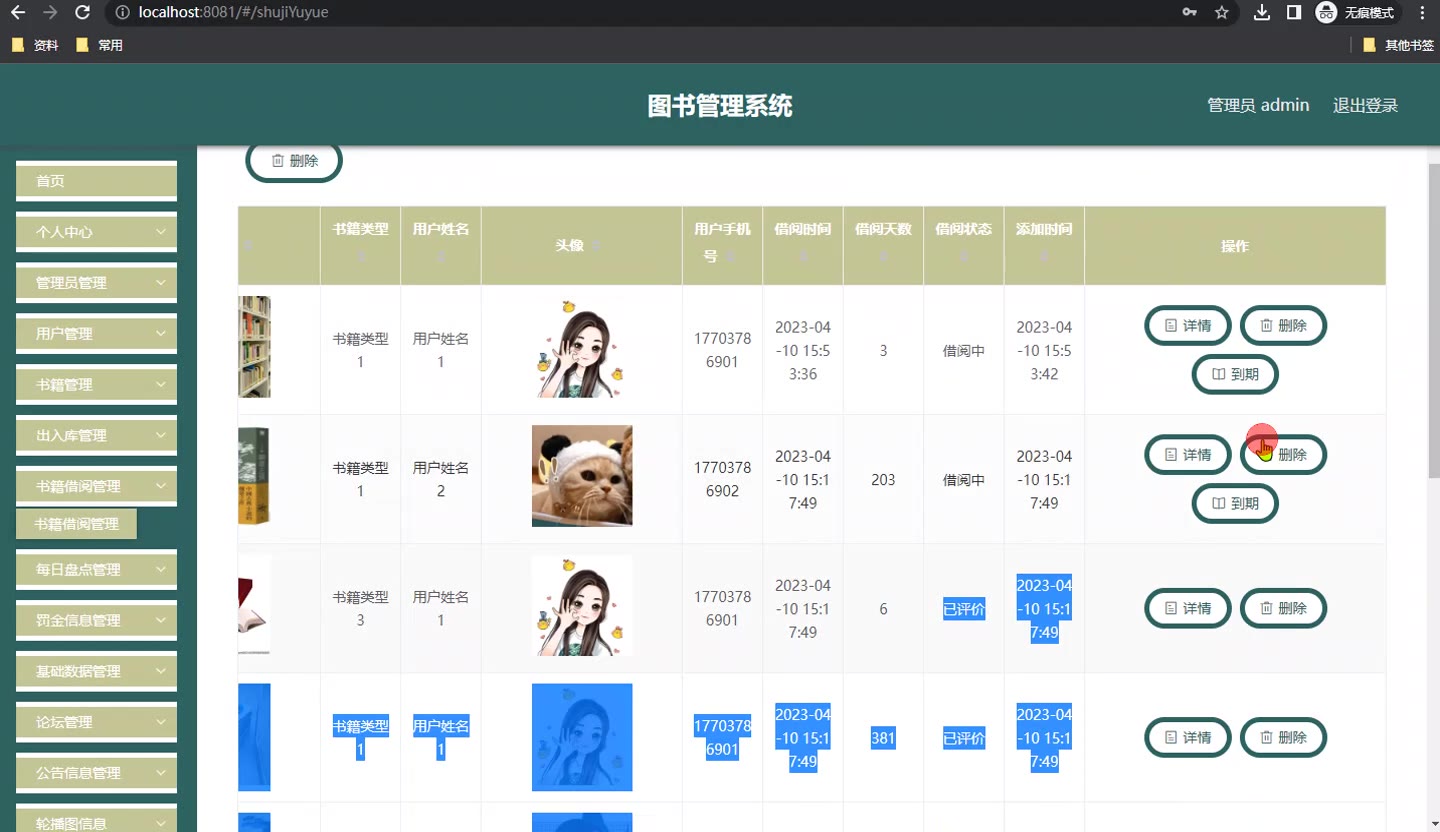Delete the 用户姓名 2 row

coord(1283,454)
